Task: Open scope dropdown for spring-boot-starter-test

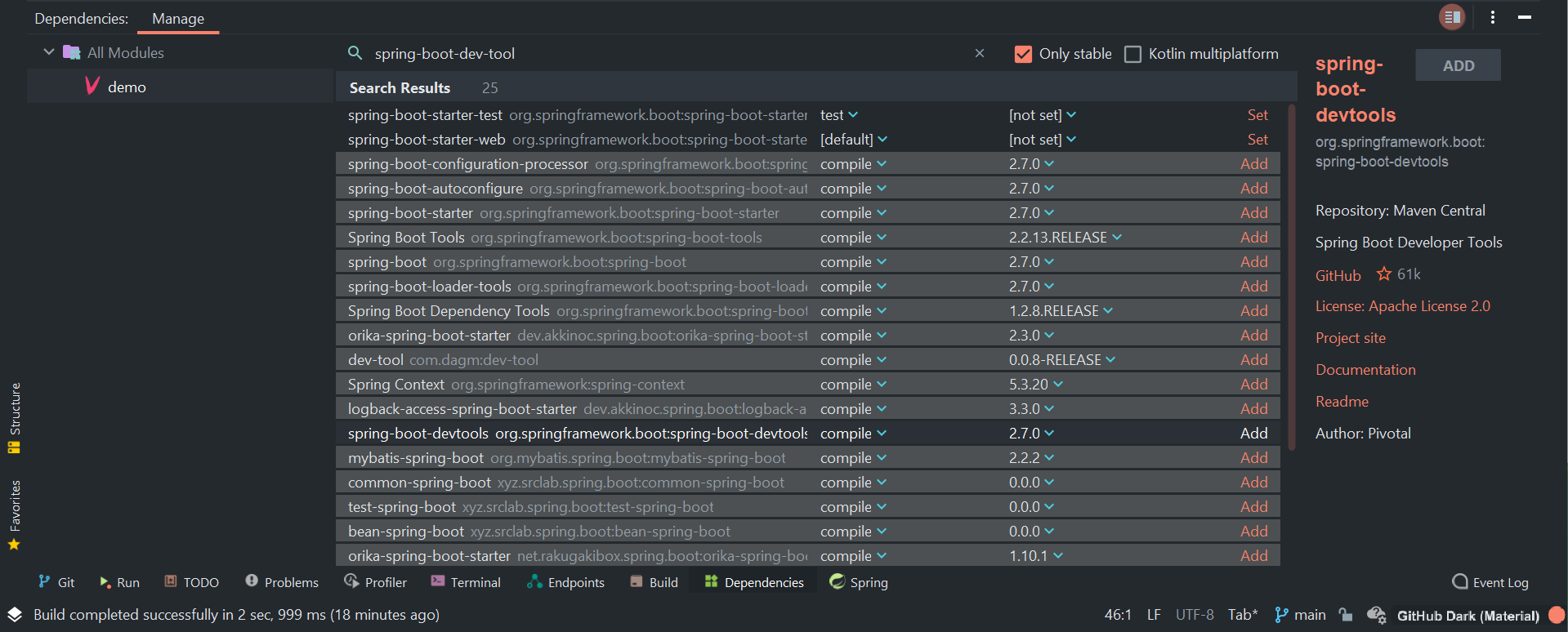Action: coord(839,115)
